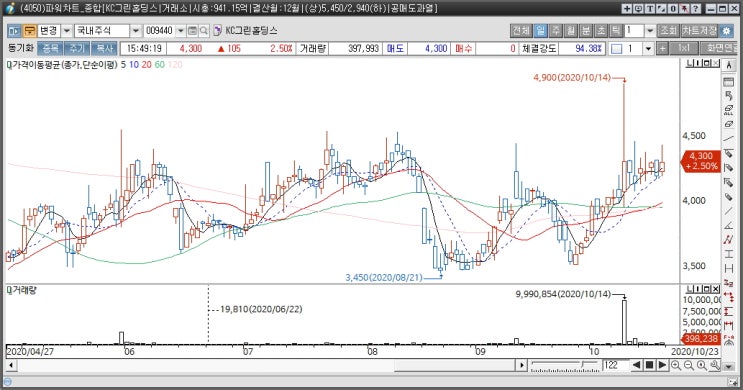Click the plus icon to add a chart
Image resolution: width=743 pixels, height=390 pixels.
tap(662, 48)
